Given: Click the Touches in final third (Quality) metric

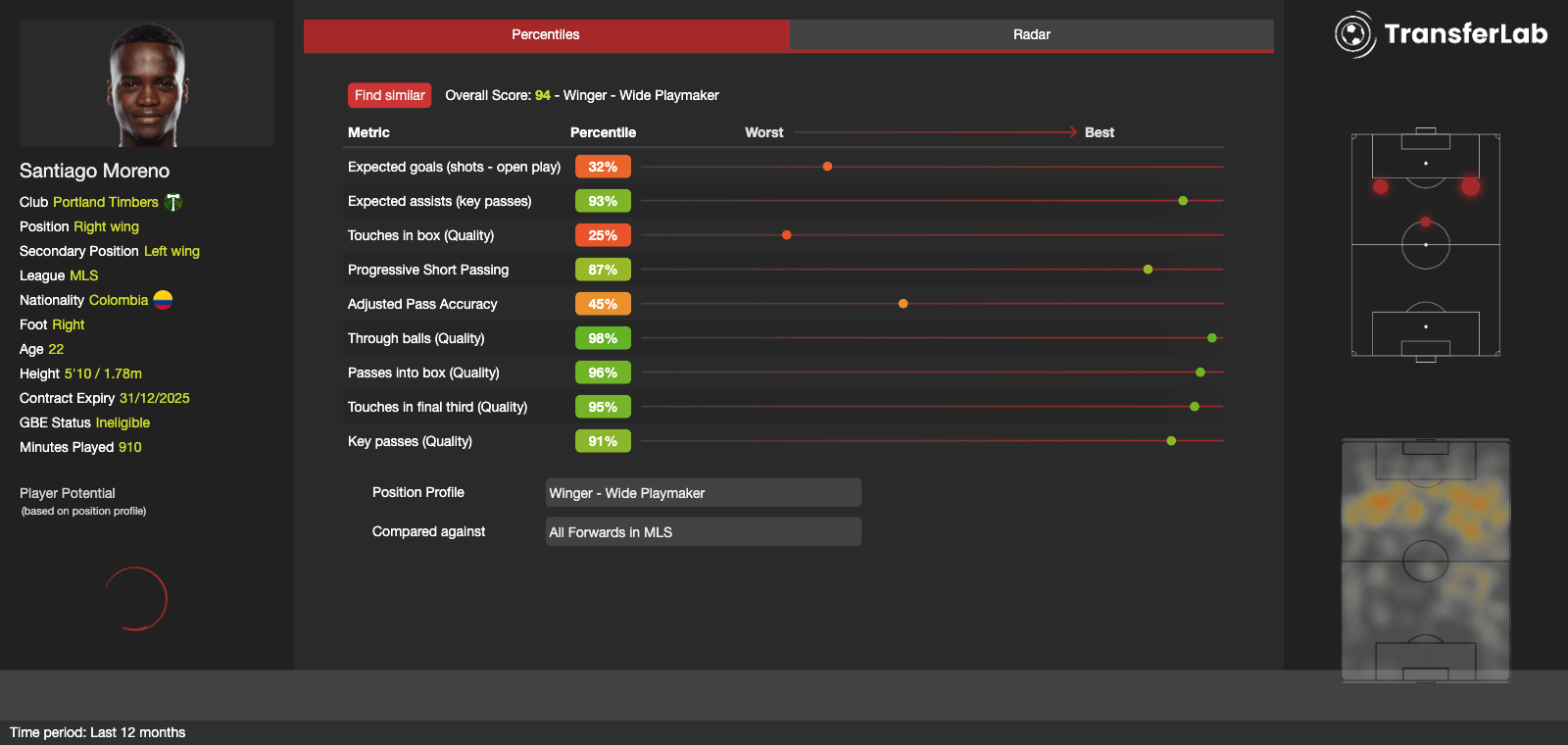Looking at the screenshot, I should (x=437, y=407).
